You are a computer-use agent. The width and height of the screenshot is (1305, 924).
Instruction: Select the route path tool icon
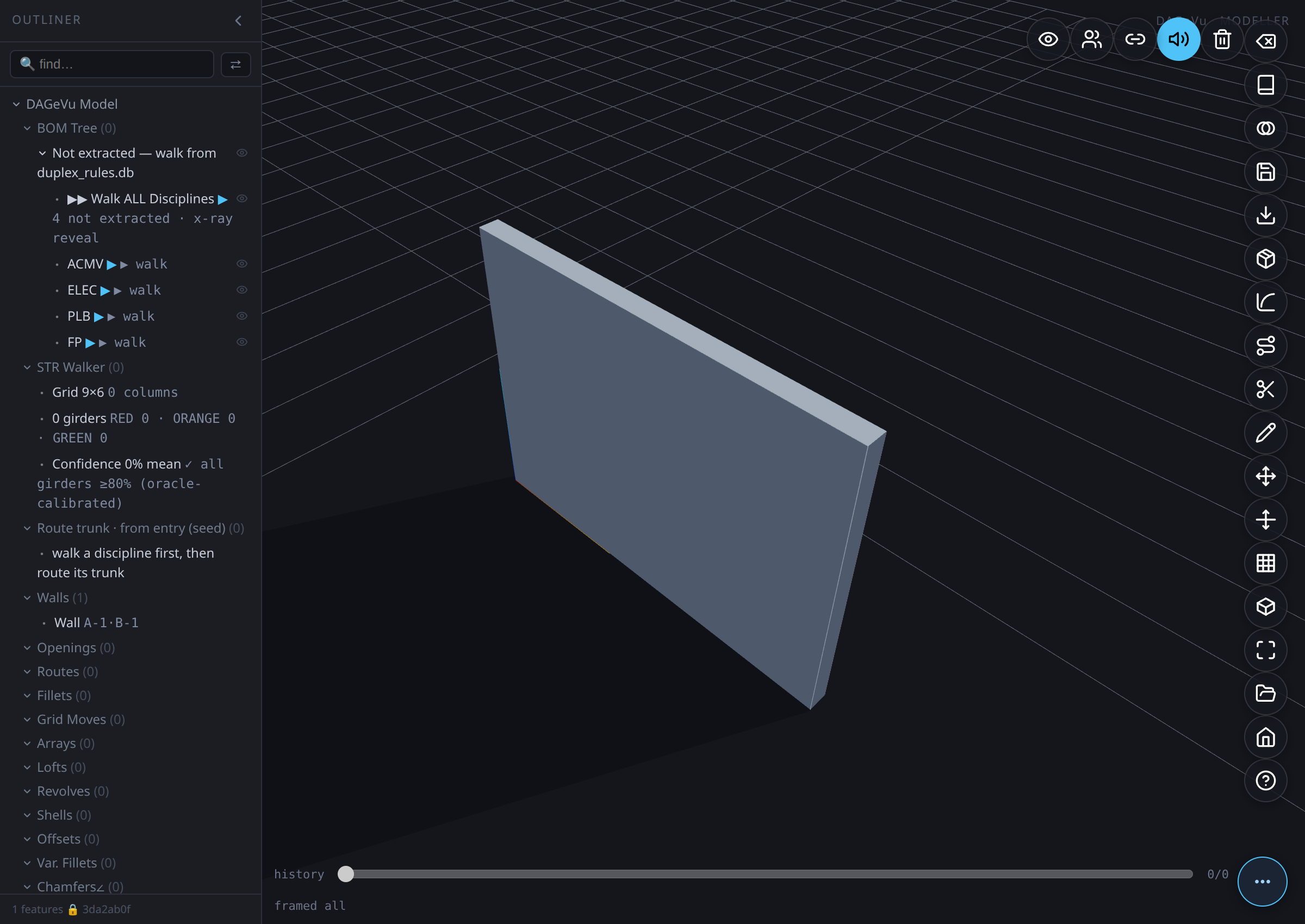point(1265,346)
